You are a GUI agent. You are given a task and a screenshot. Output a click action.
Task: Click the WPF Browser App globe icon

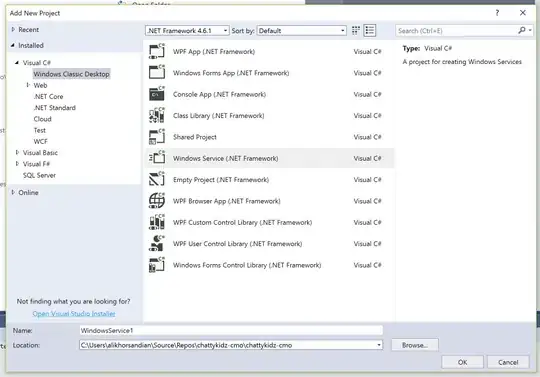tap(157, 201)
